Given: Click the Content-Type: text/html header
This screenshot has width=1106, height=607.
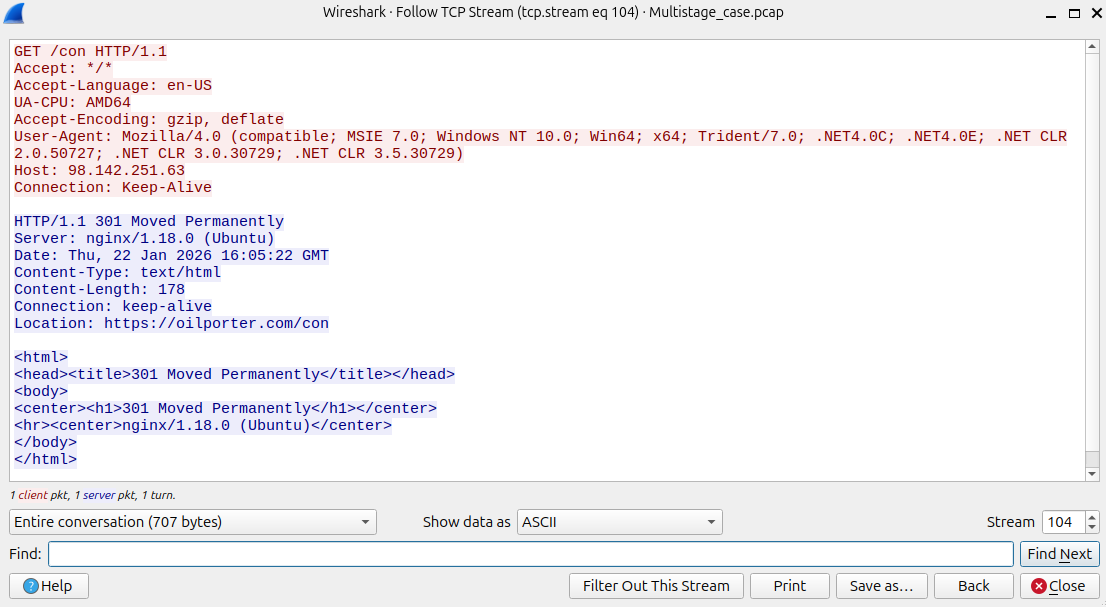Looking at the screenshot, I should 117,273.
